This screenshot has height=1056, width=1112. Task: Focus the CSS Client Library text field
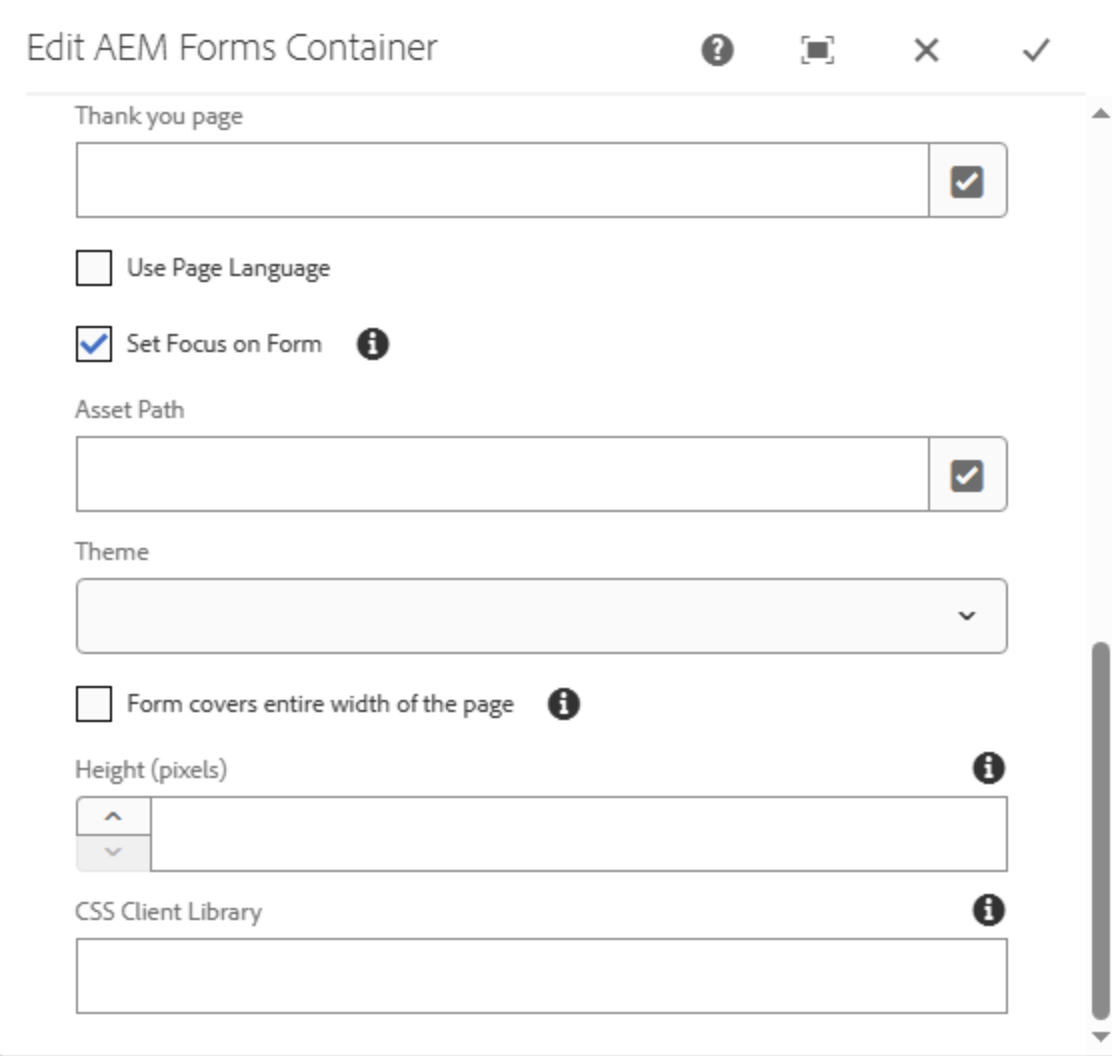pos(542,976)
